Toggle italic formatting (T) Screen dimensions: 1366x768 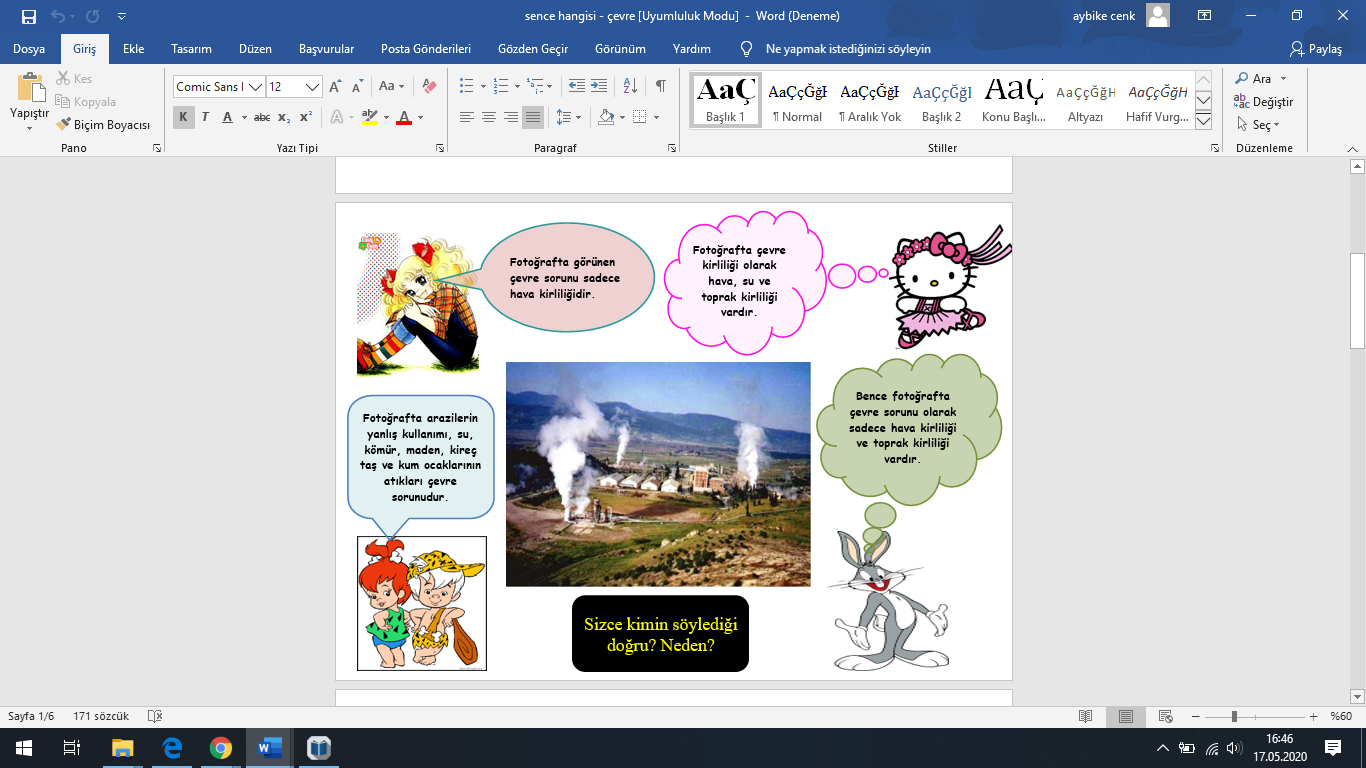tap(205, 118)
